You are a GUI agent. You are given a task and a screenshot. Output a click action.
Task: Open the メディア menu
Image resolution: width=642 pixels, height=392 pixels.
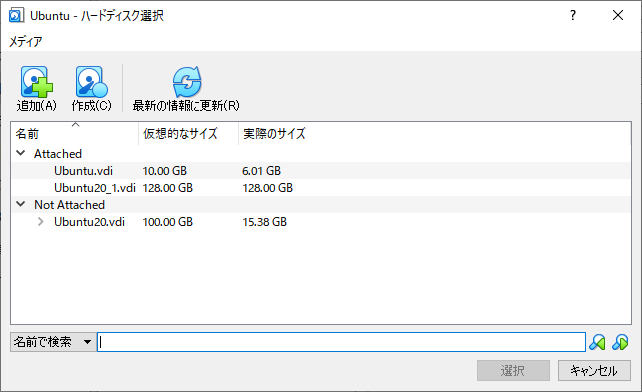[25, 41]
